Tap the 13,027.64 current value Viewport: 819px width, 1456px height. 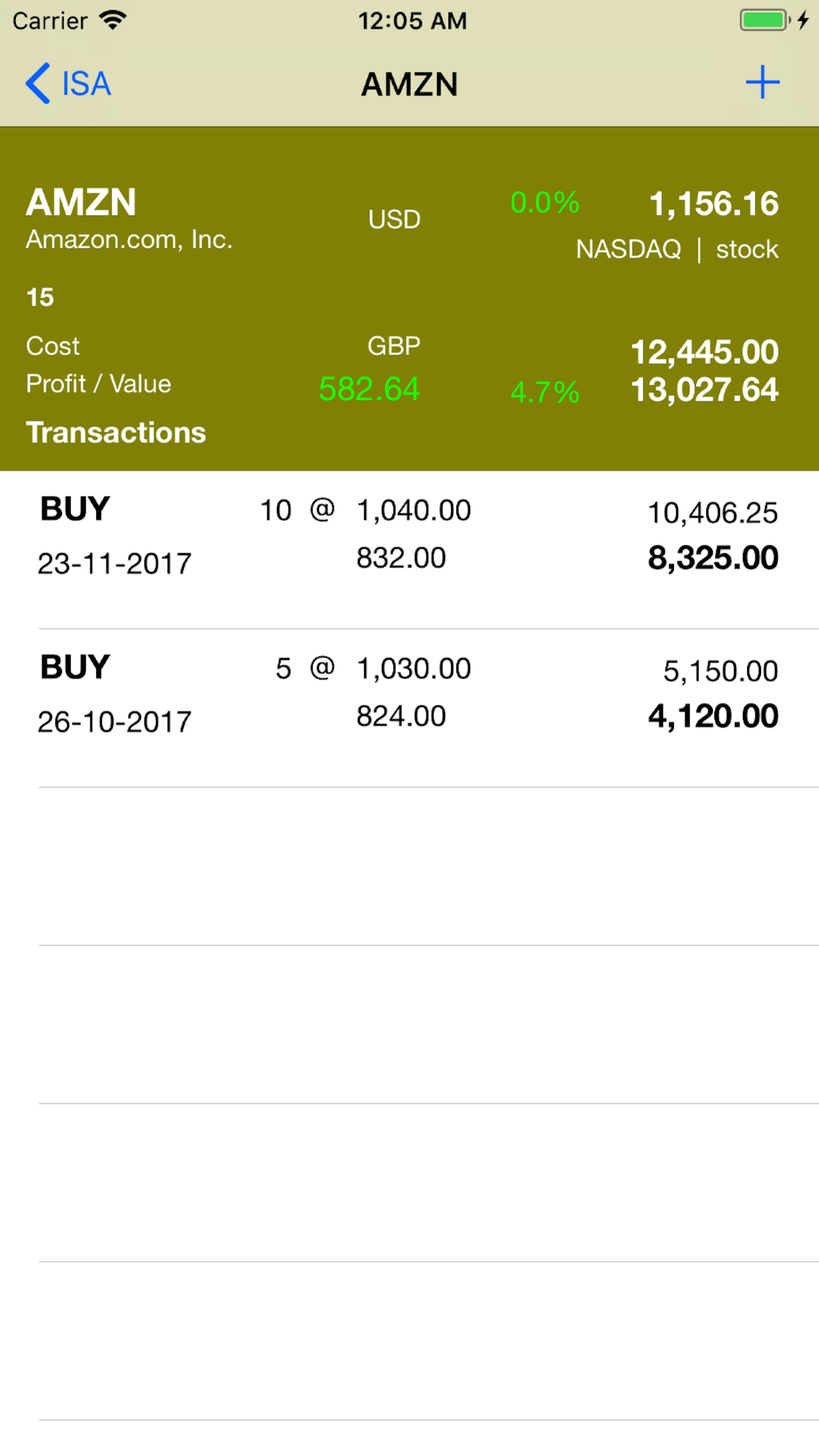[x=704, y=390]
